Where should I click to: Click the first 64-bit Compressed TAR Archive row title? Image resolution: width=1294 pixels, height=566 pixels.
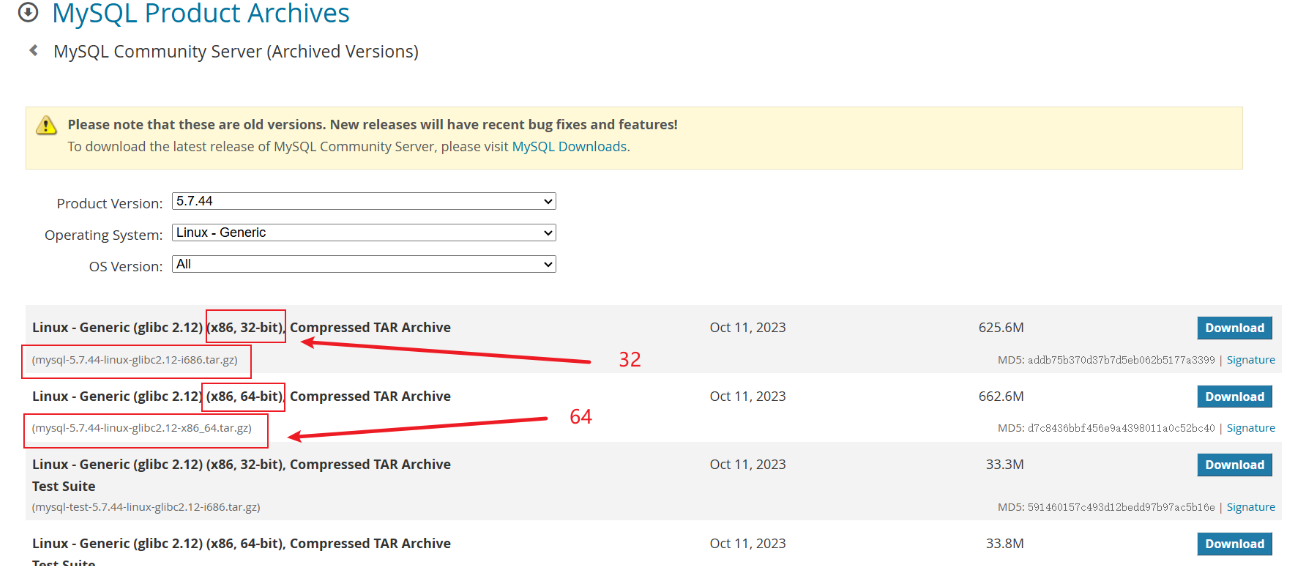point(241,396)
